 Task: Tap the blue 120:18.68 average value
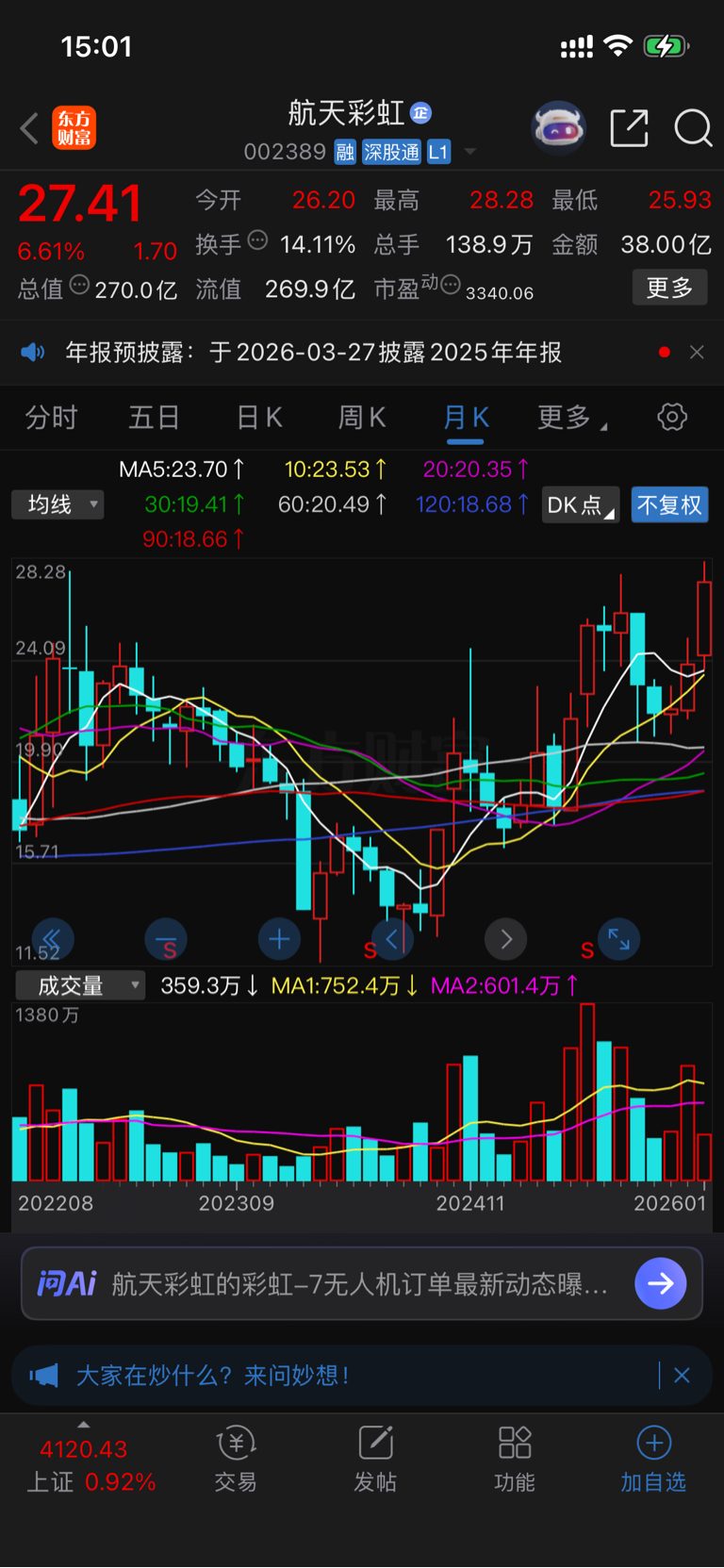tap(472, 504)
